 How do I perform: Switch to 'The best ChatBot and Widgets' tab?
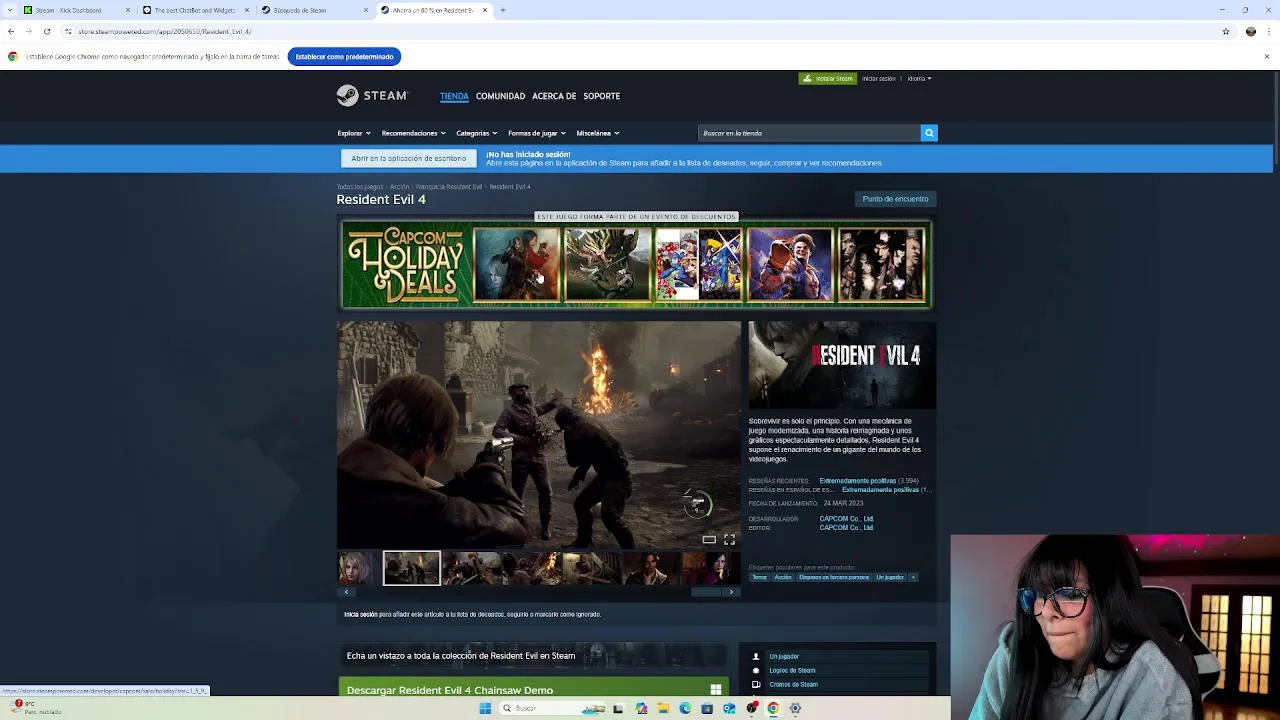point(194,10)
